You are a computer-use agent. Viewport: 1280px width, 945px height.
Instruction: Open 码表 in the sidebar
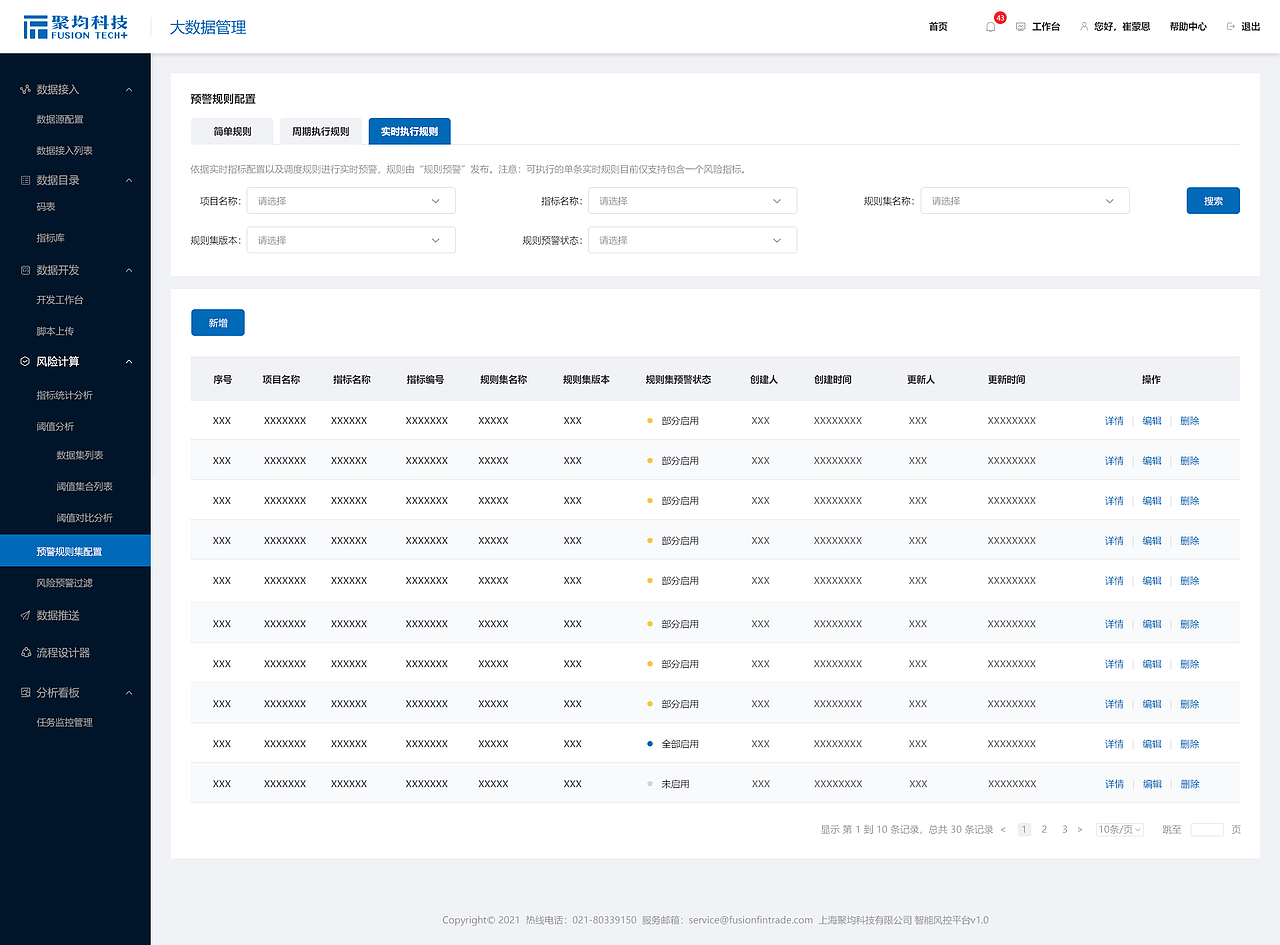pos(46,207)
